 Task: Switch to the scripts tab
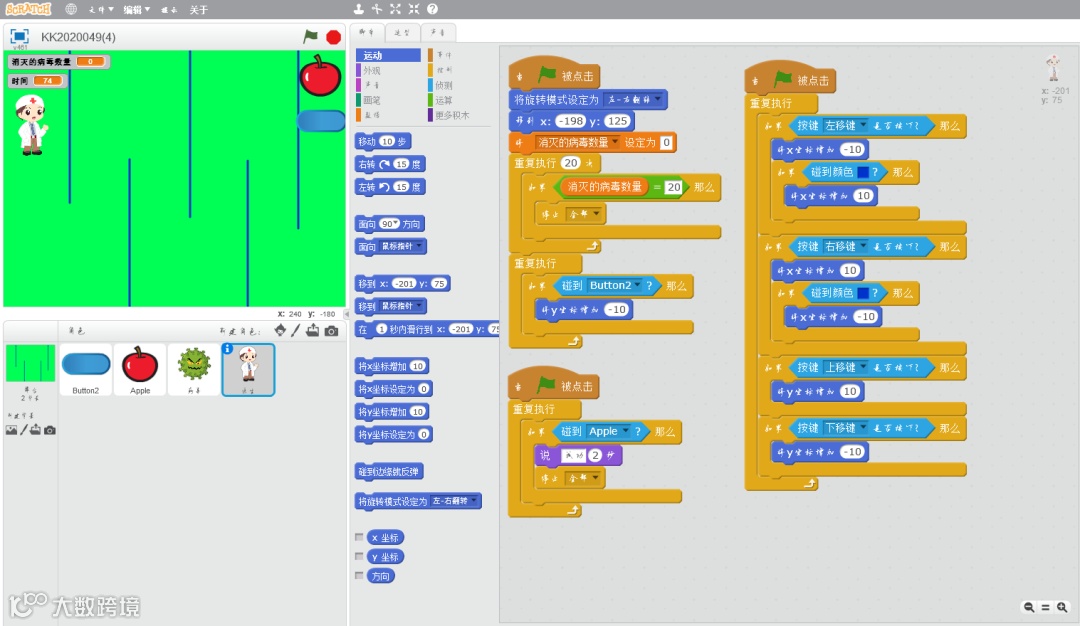point(366,32)
